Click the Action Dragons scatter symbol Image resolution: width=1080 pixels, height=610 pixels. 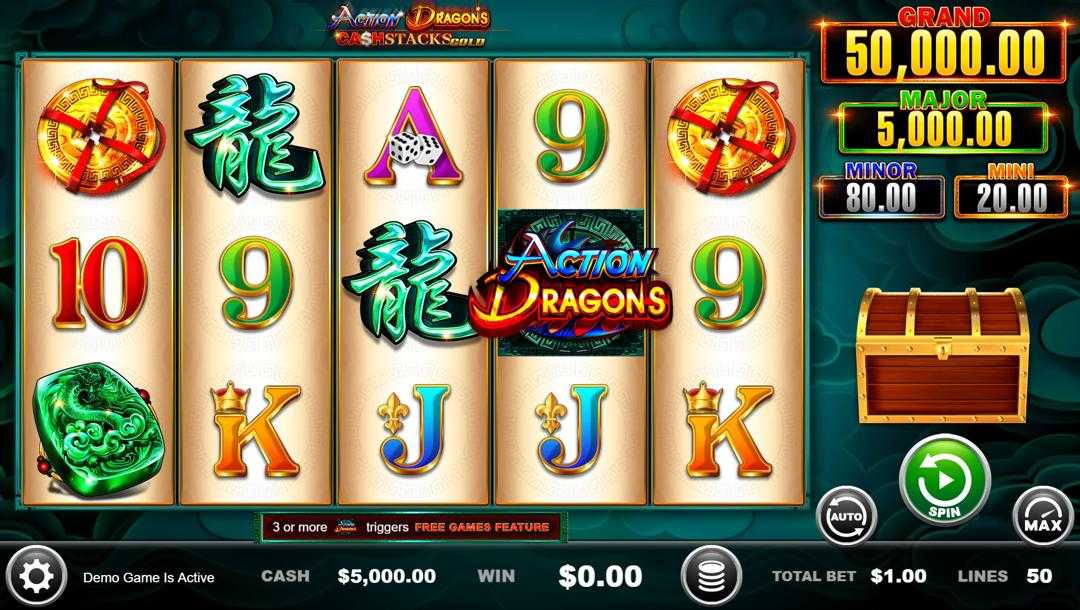570,283
